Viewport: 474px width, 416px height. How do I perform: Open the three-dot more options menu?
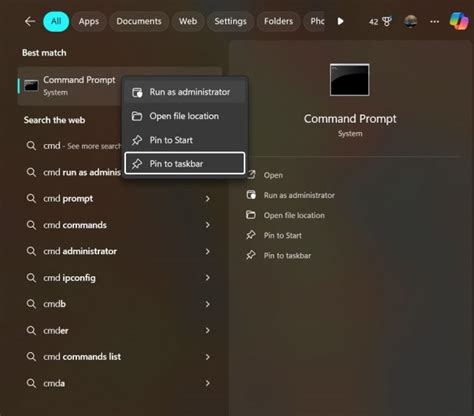434,22
